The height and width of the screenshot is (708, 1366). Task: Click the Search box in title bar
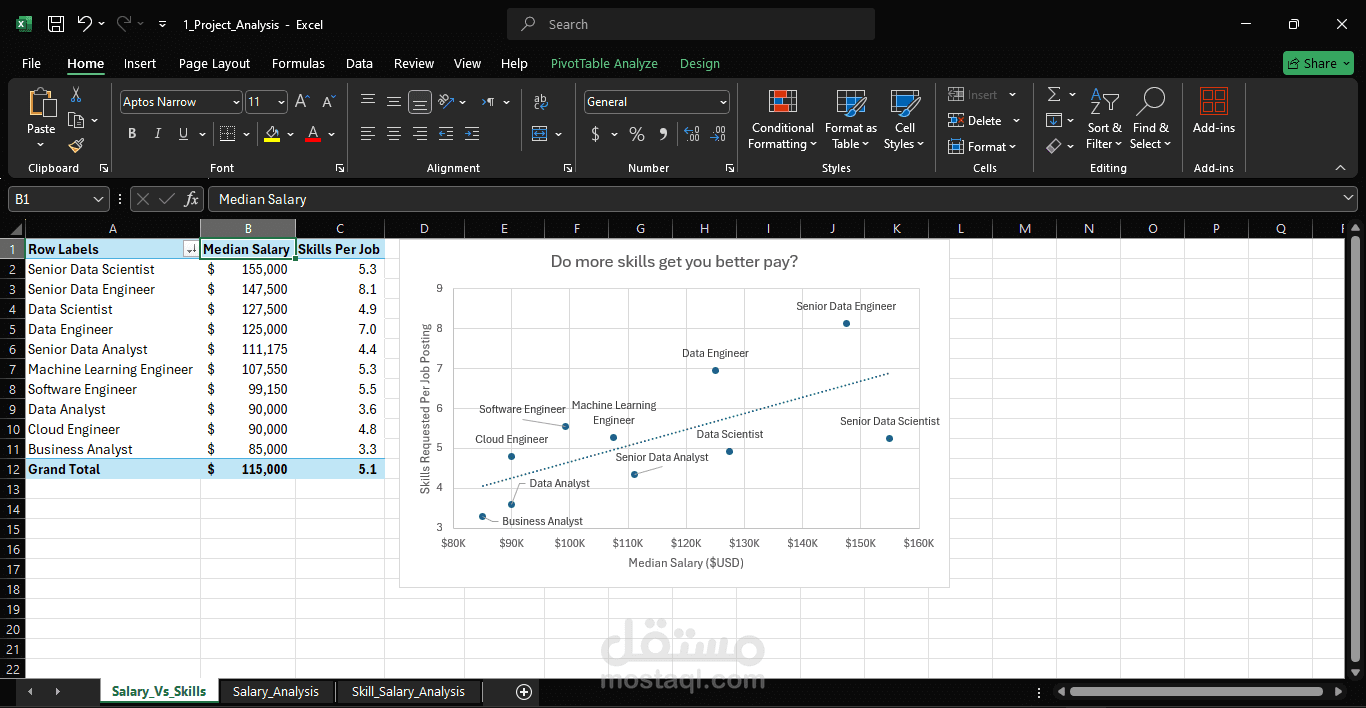691,24
